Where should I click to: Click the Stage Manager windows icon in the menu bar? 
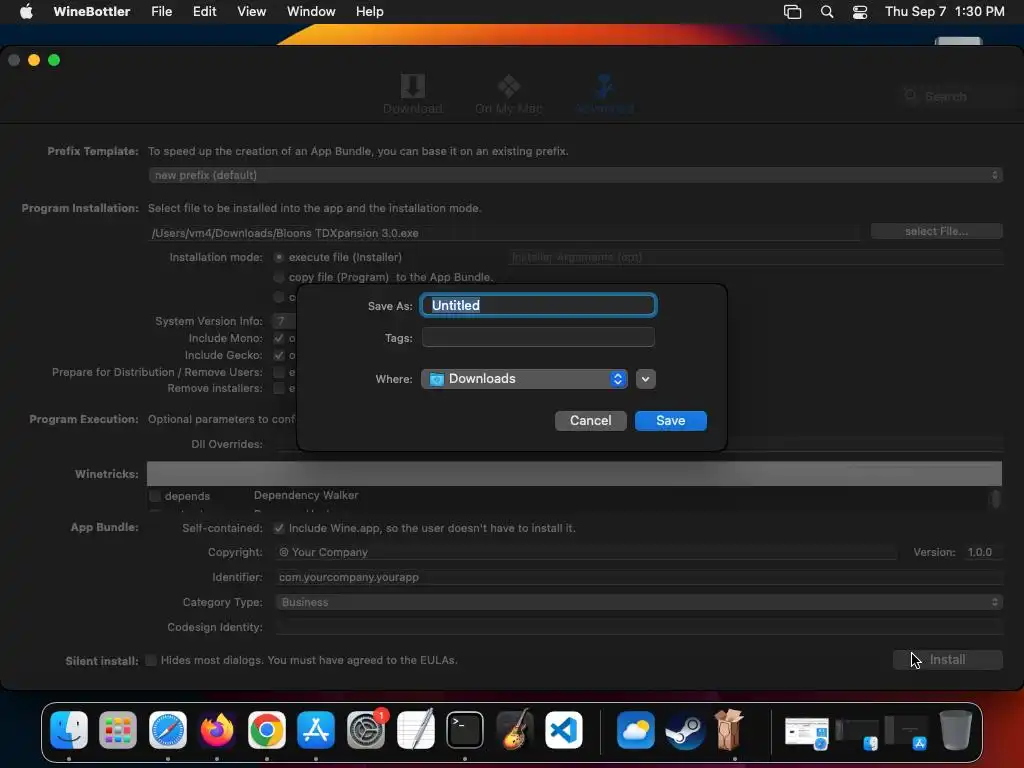792,12
